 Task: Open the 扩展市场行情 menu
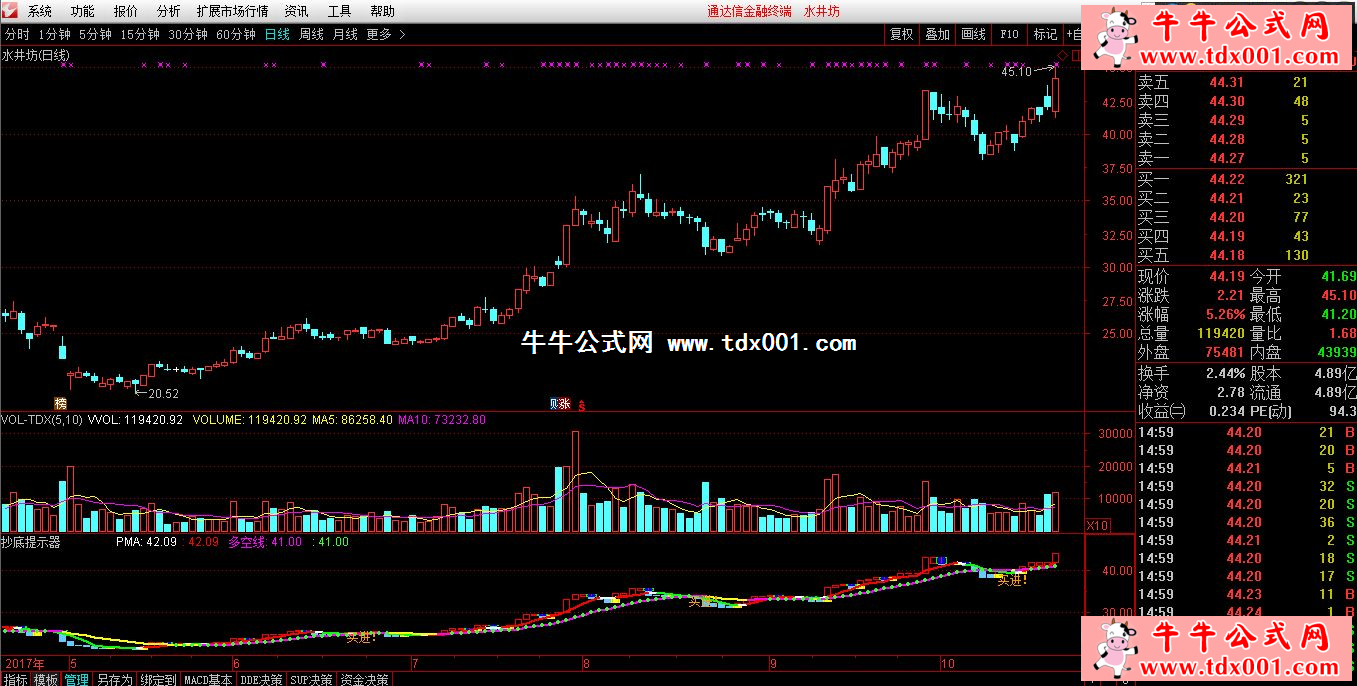[232, 11]
